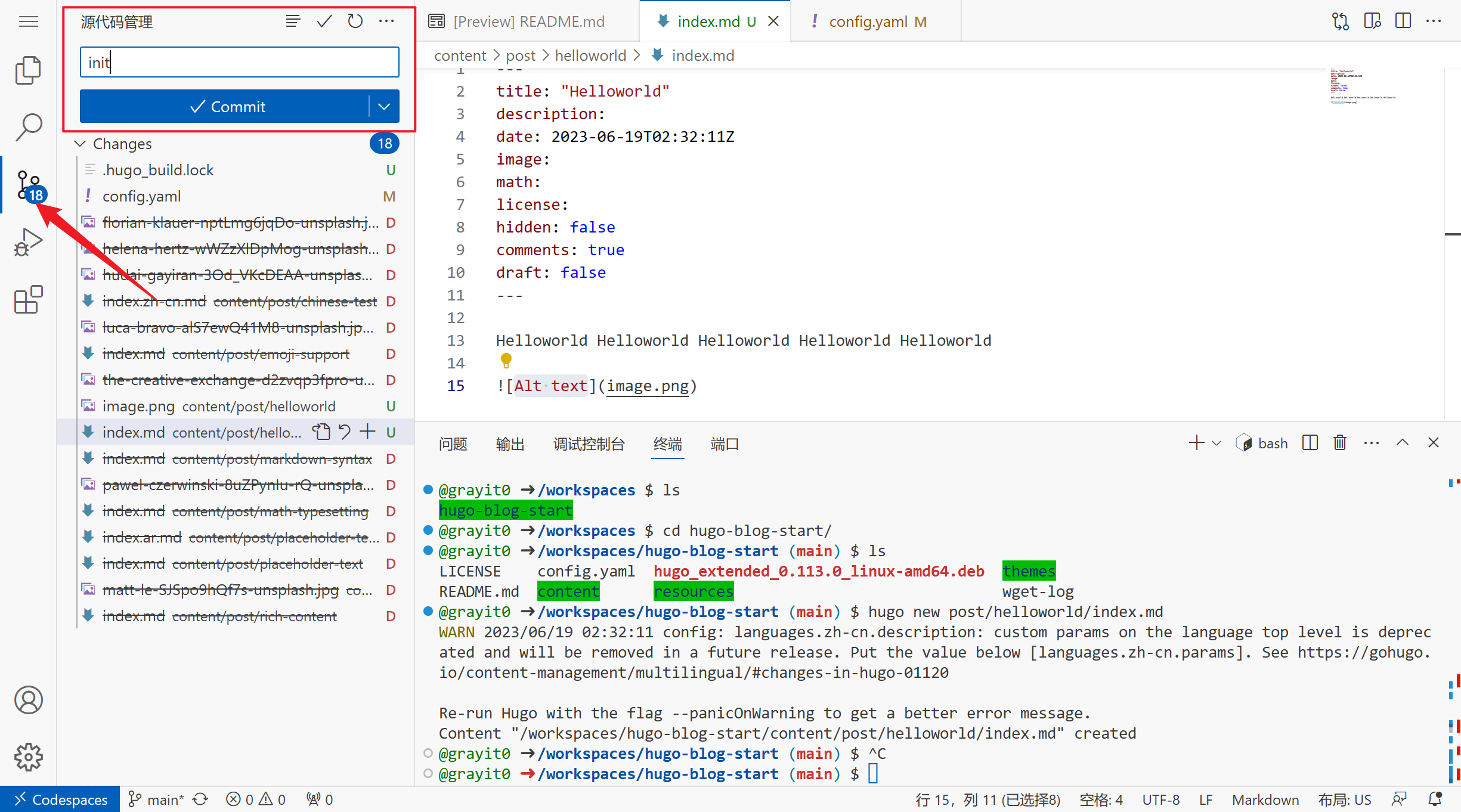
Task: Open the Manage settings gear icon
Action: coord(28,757)
